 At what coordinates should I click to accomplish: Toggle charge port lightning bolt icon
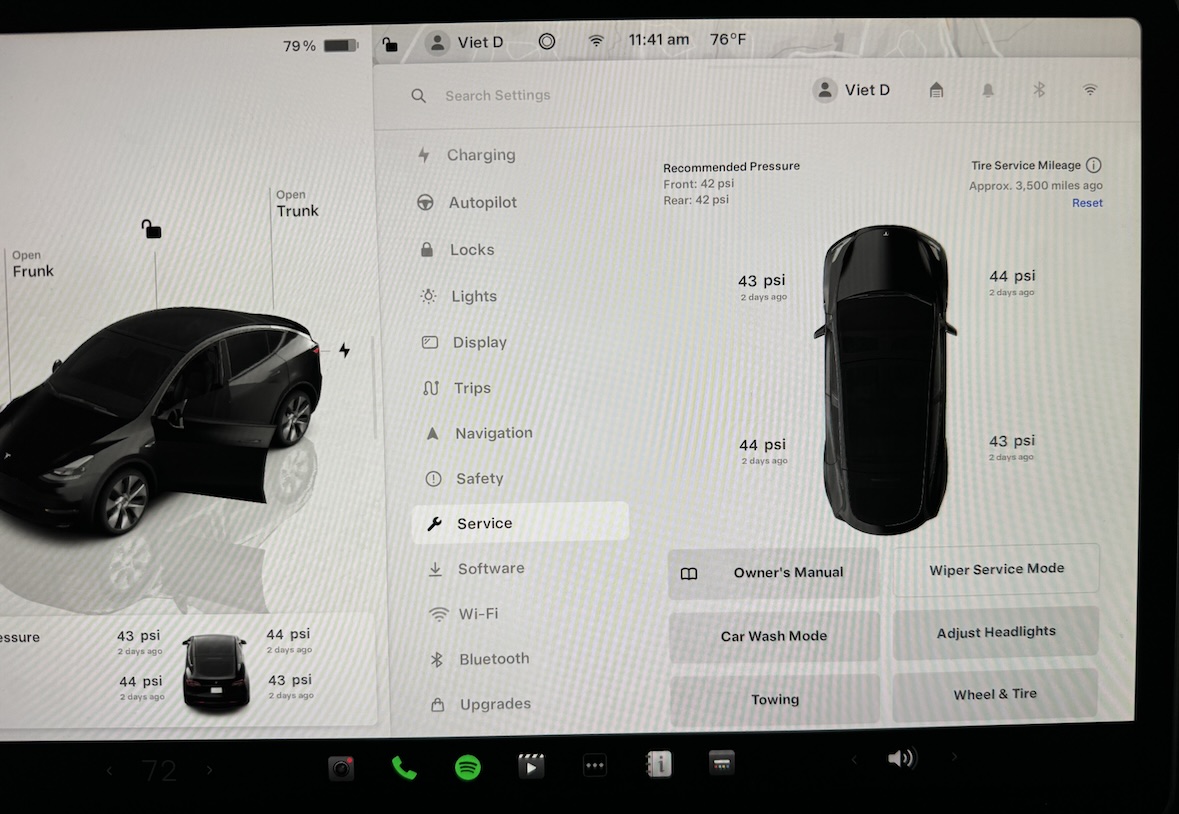pos(344,350)
